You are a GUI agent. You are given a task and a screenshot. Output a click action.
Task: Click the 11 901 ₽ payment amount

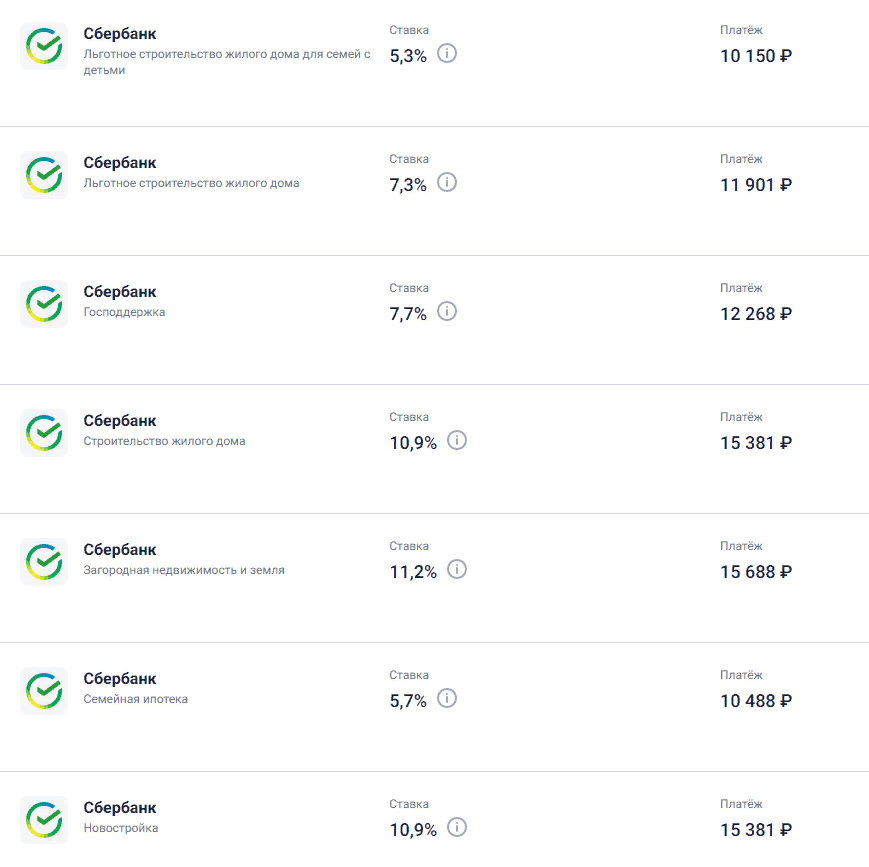click(x=756, y=185)
